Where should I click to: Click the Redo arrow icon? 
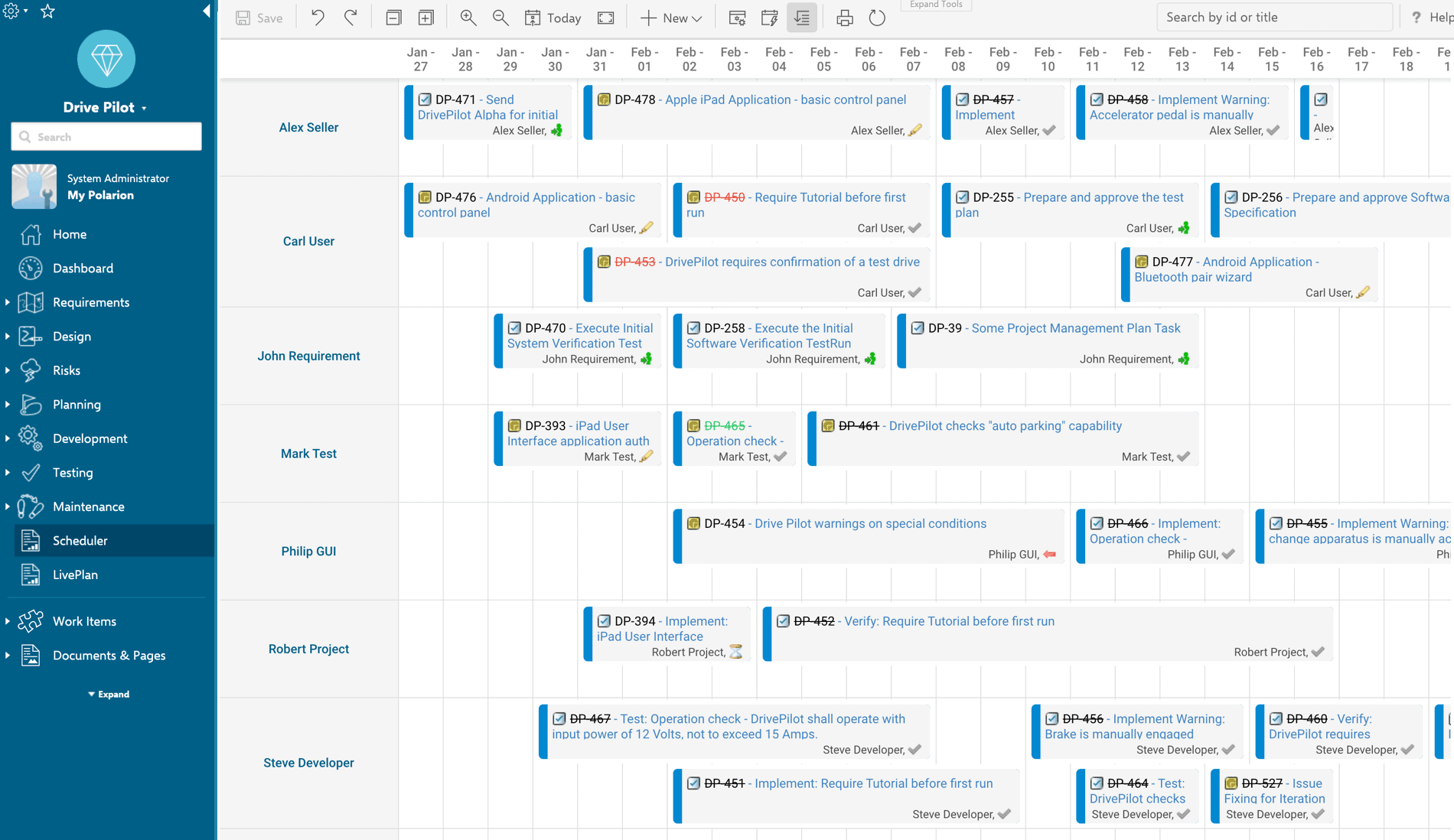tap(350, 18)
